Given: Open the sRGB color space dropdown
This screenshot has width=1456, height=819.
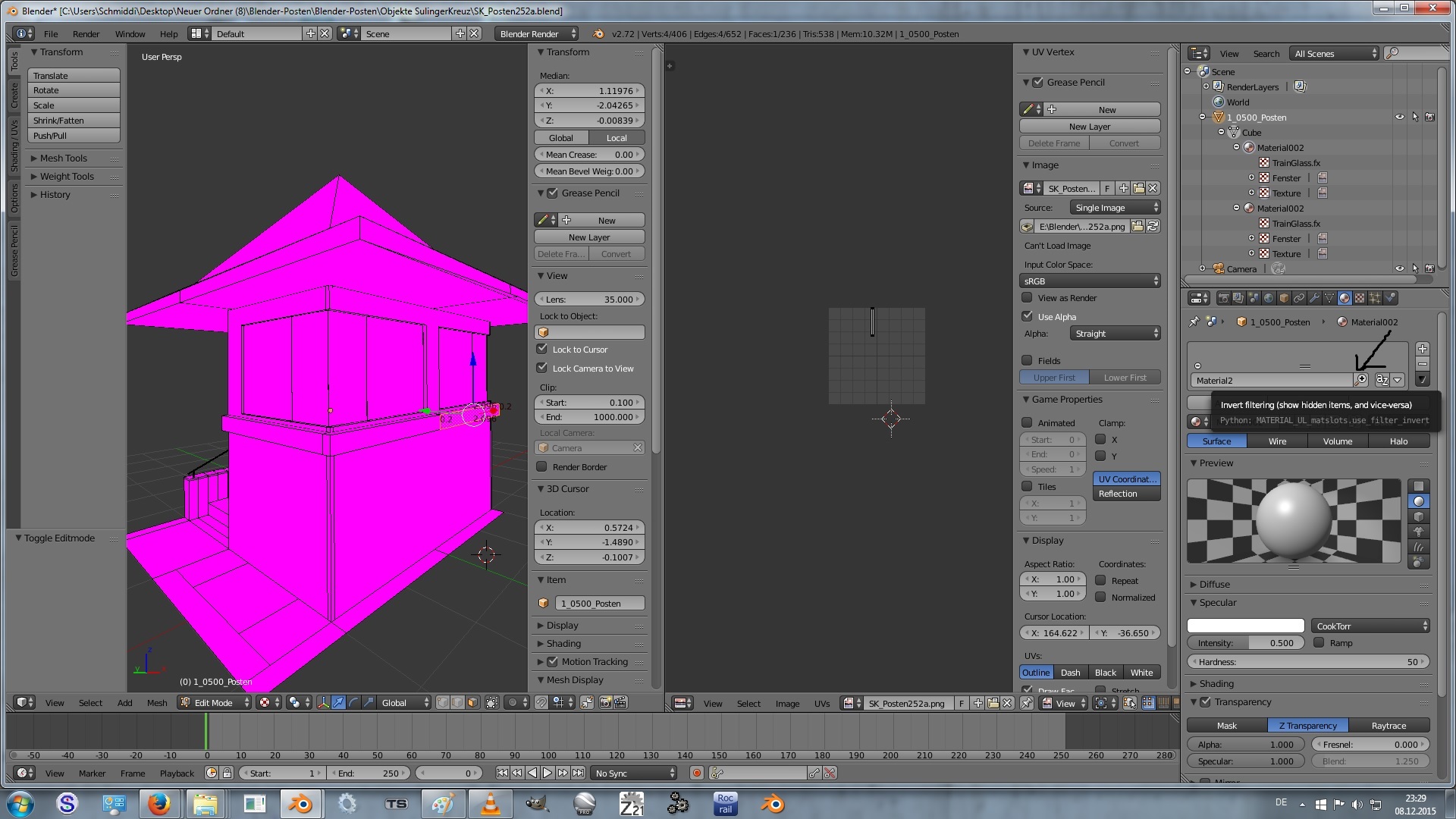Looking at the screenshot, I should [1090, 281].
